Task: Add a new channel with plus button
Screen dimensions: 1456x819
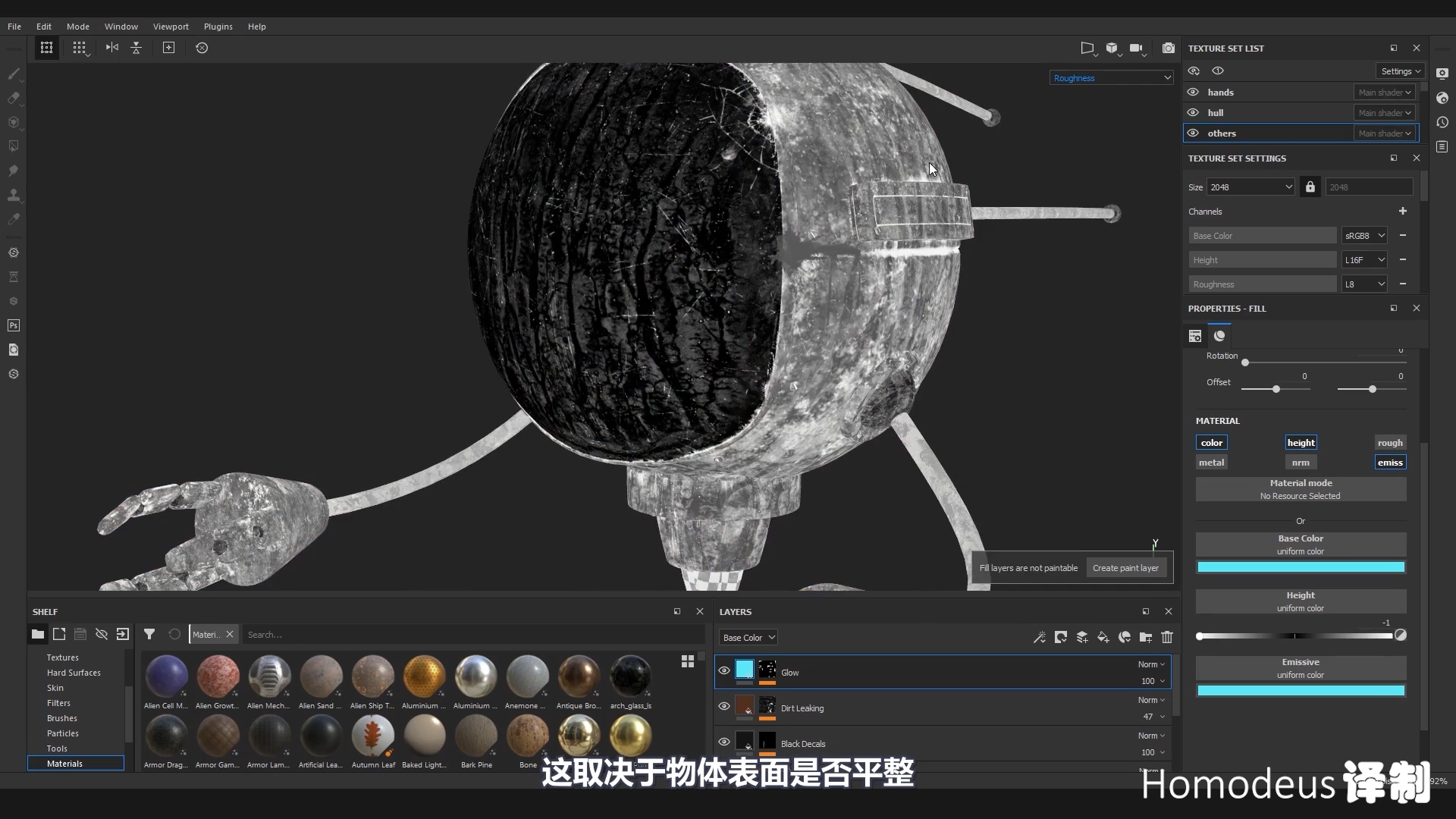Action: 1403,212
